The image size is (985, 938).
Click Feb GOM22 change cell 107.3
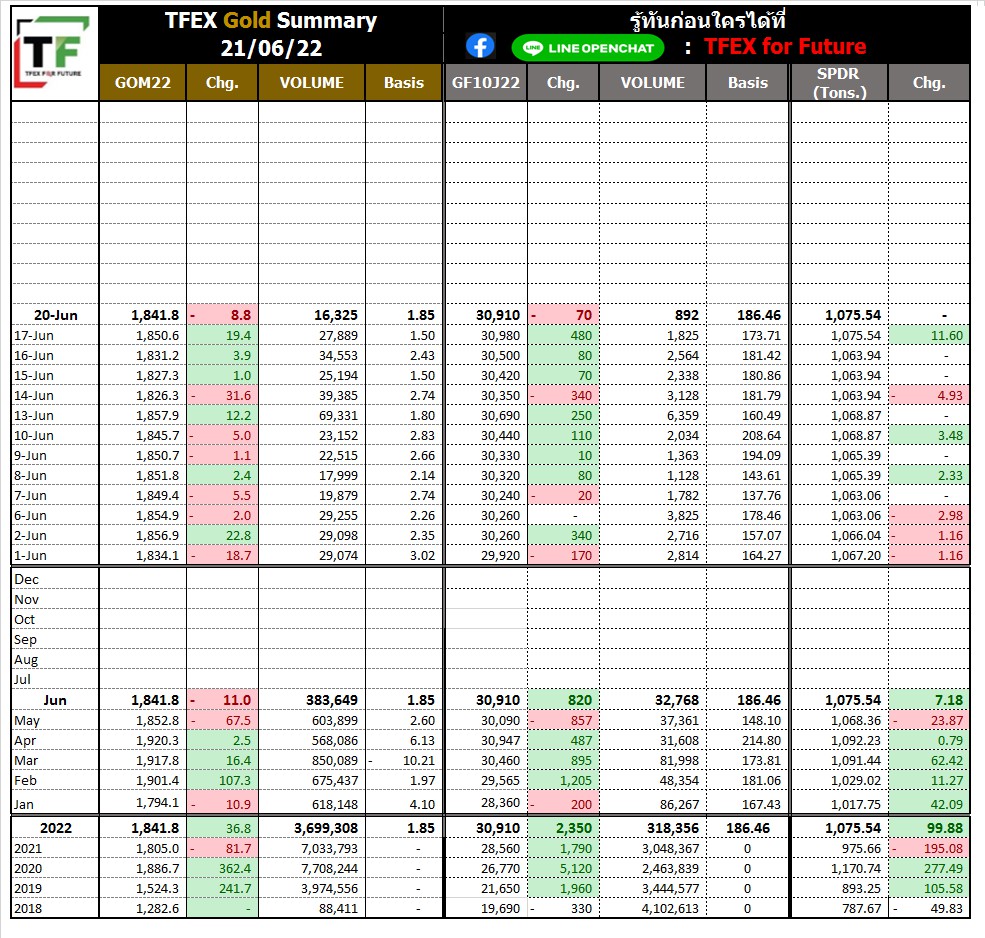pos(222,780)
